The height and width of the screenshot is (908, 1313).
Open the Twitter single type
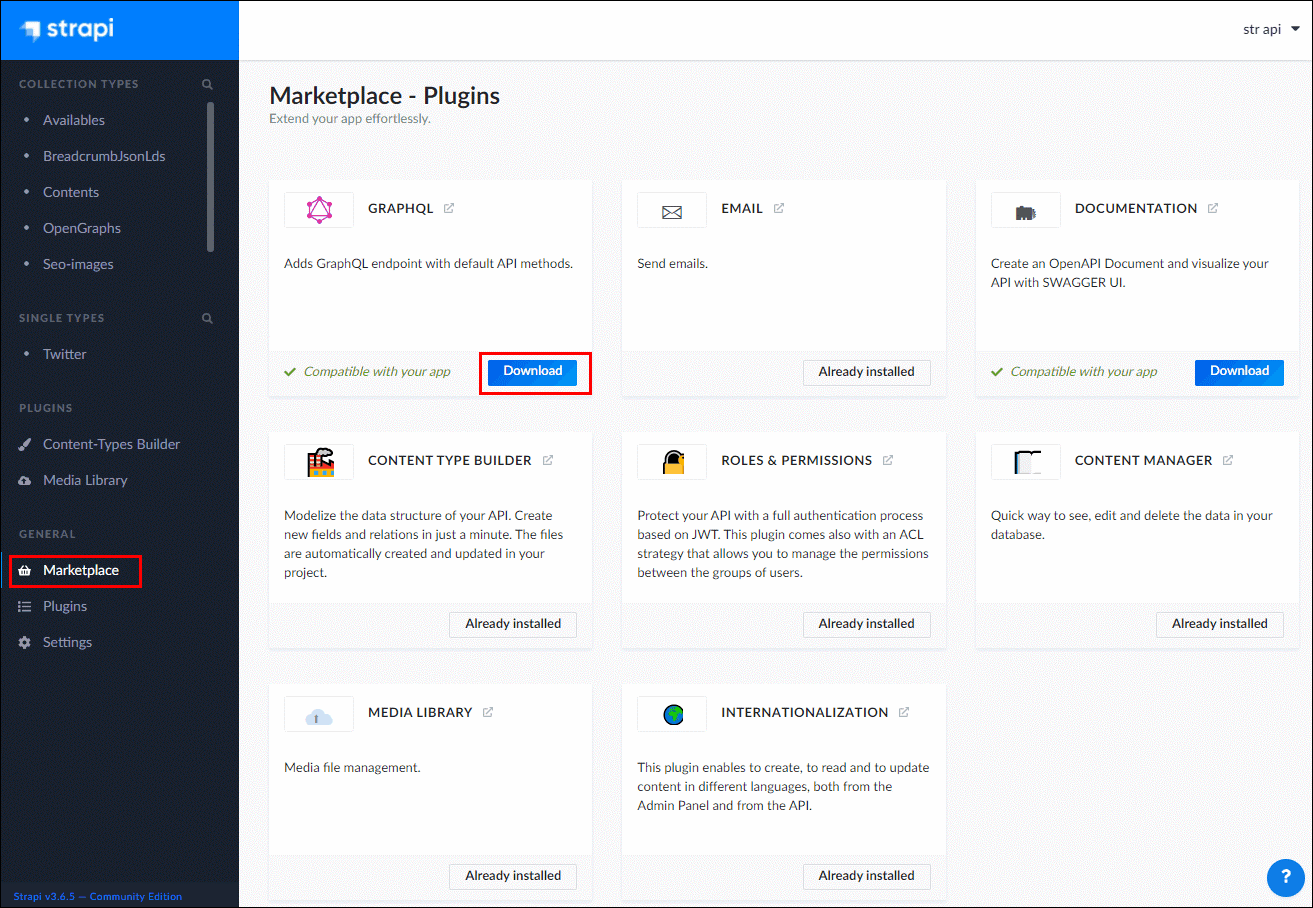pyautogui.click(x=65, y=354)
